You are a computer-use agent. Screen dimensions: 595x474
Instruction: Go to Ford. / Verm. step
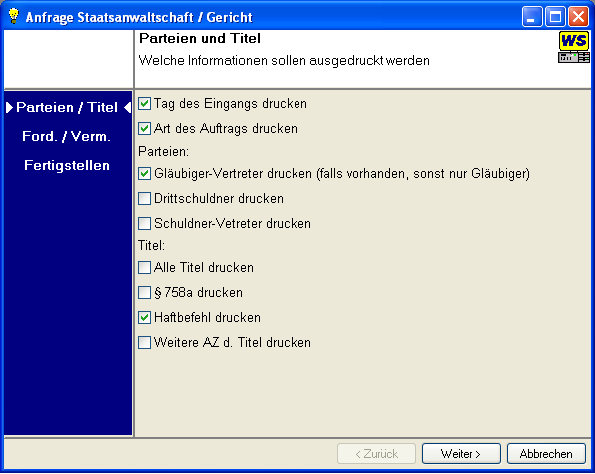(x=66, y=136)
